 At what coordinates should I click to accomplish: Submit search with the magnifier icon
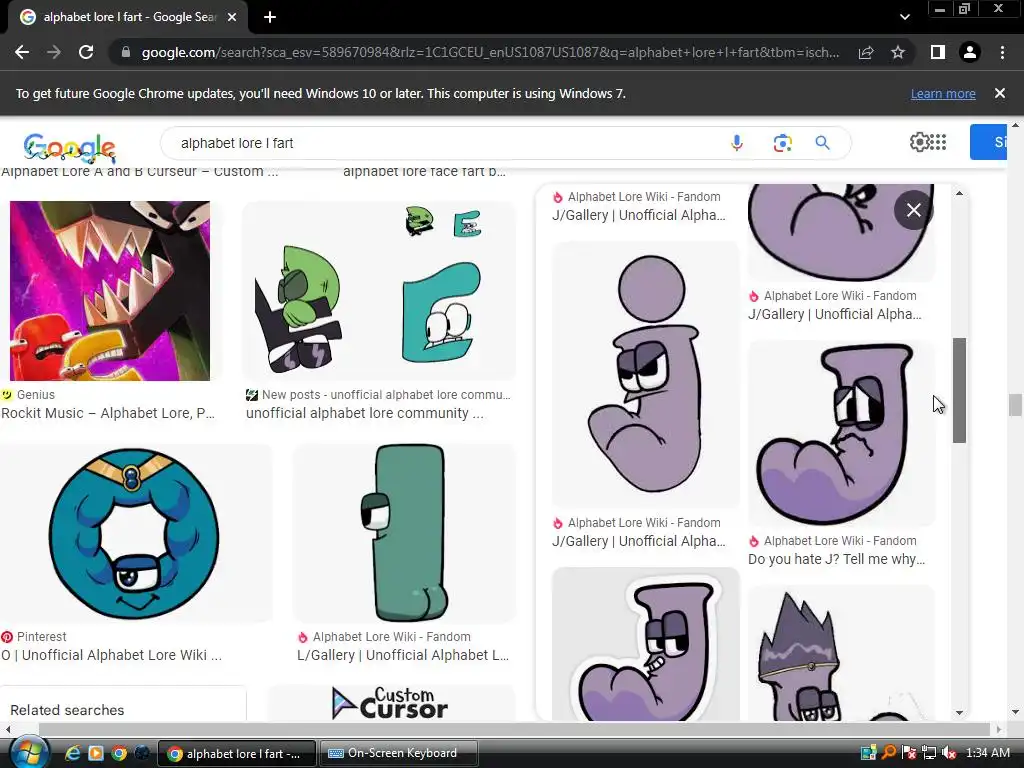click(x=822, y=143)
